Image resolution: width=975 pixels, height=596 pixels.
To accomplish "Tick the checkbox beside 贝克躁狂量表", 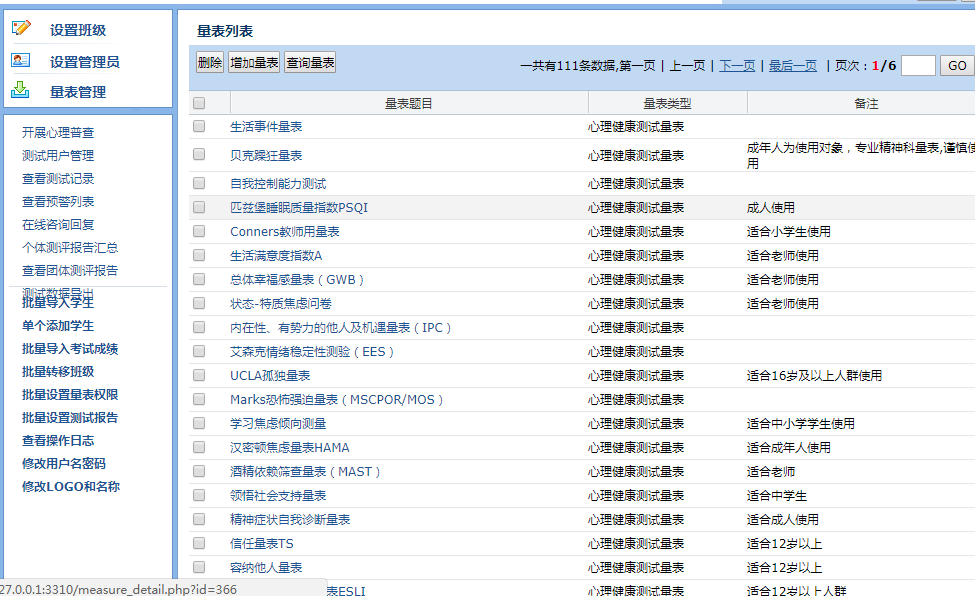I will coord(199,155).
